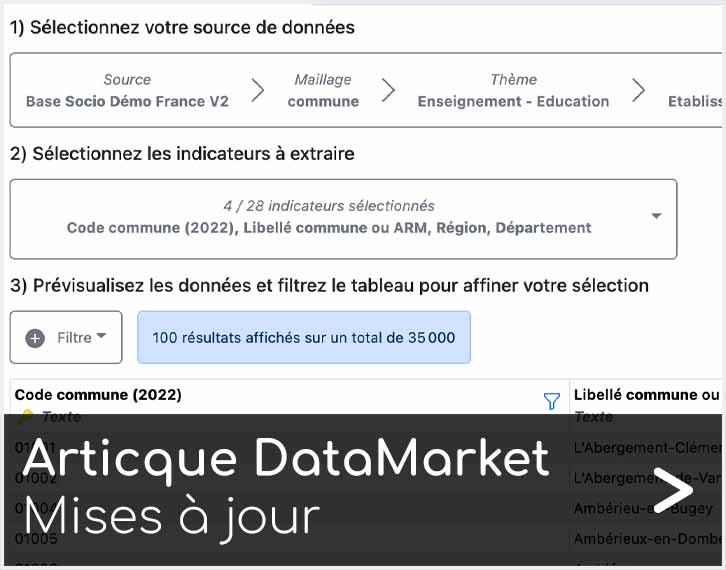
Task: Select the Thème Enseignement - Education step
Action: pos(513,91)
